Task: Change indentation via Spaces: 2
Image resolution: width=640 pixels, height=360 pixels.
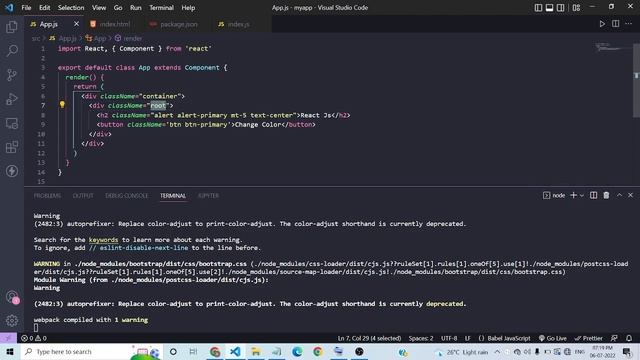Action: [x=421, y=338]
